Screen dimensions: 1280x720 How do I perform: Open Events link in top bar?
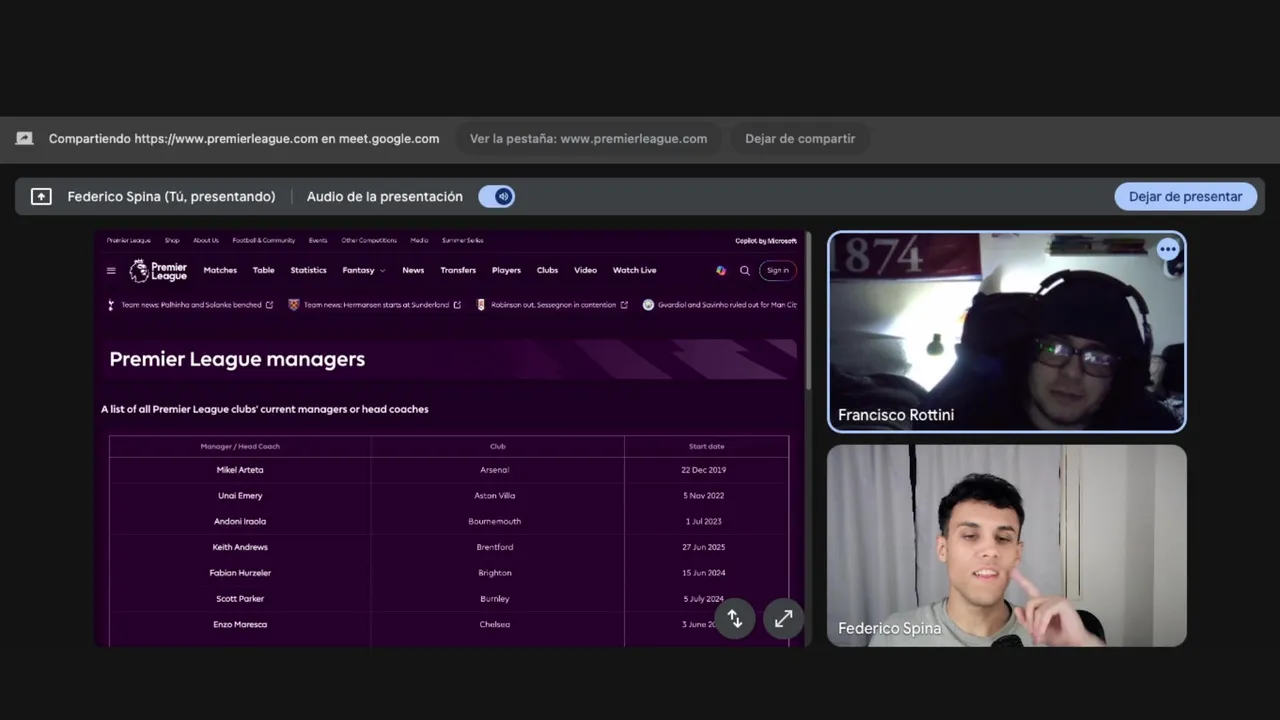click(318, 241)
